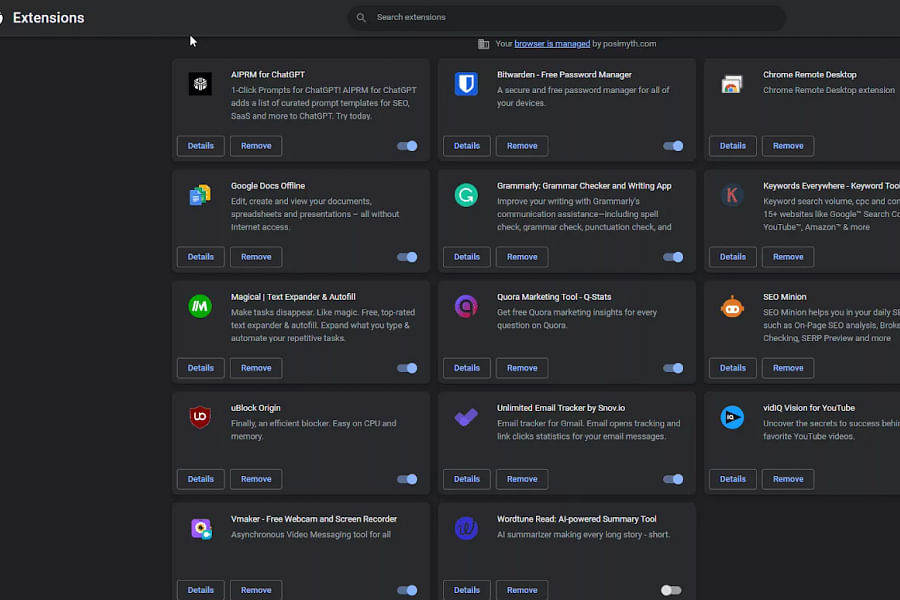Disable the Grammarly extension toggle
Image resolution: width=900 pixels, height=600 pixels.
pos(673,257)
